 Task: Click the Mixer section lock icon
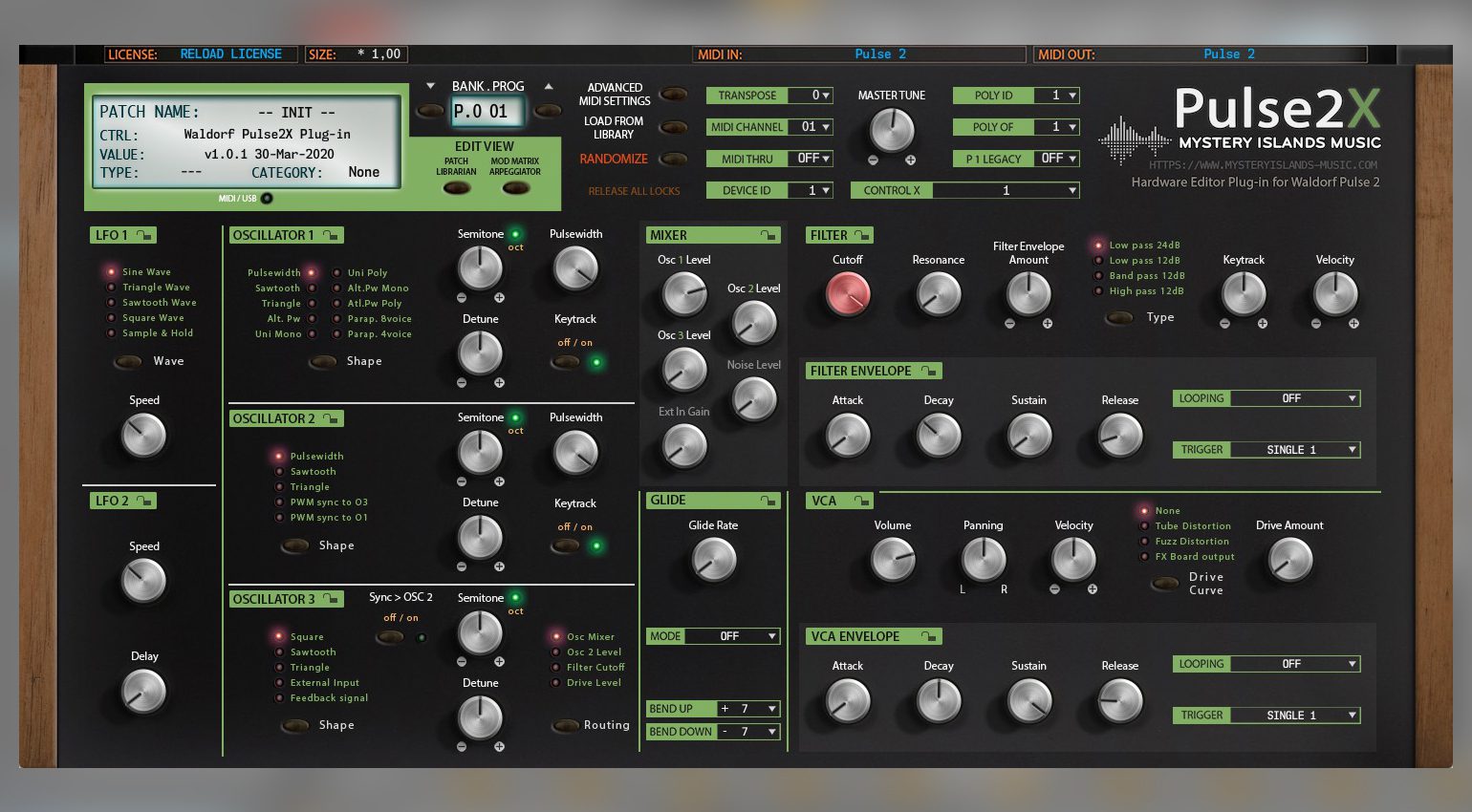coord(768,235)
